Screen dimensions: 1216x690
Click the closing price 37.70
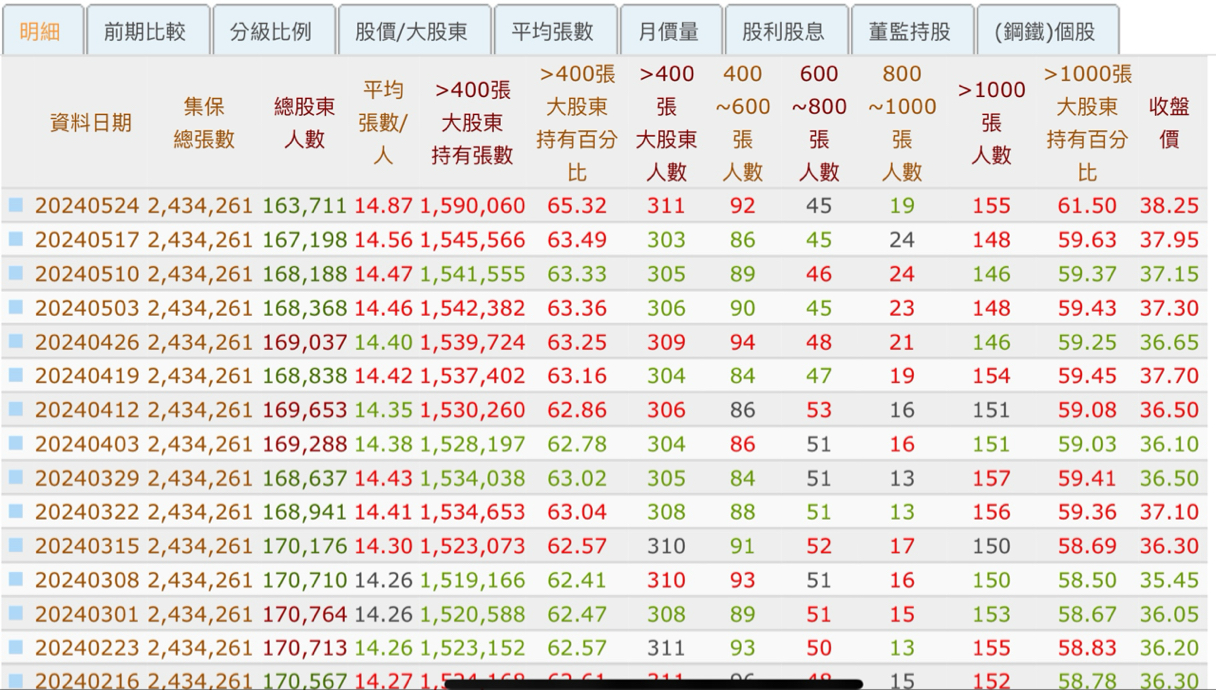click(x=1169, y=376)
